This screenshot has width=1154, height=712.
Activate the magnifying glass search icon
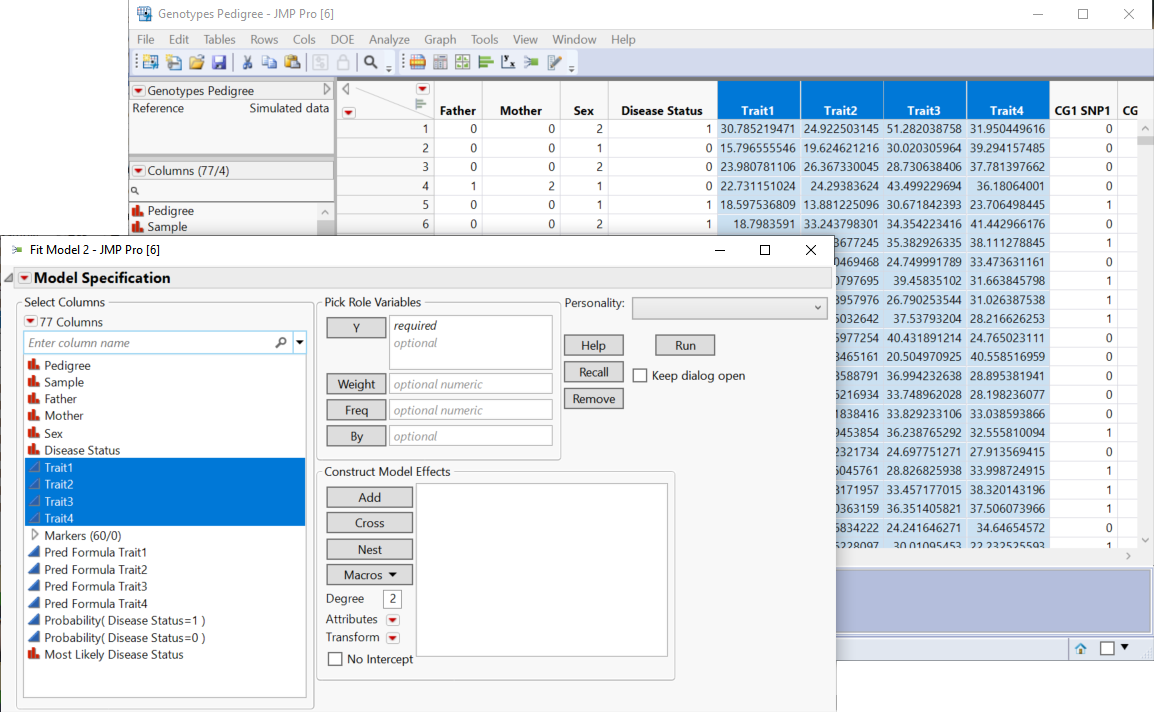[x=372, y=62]
